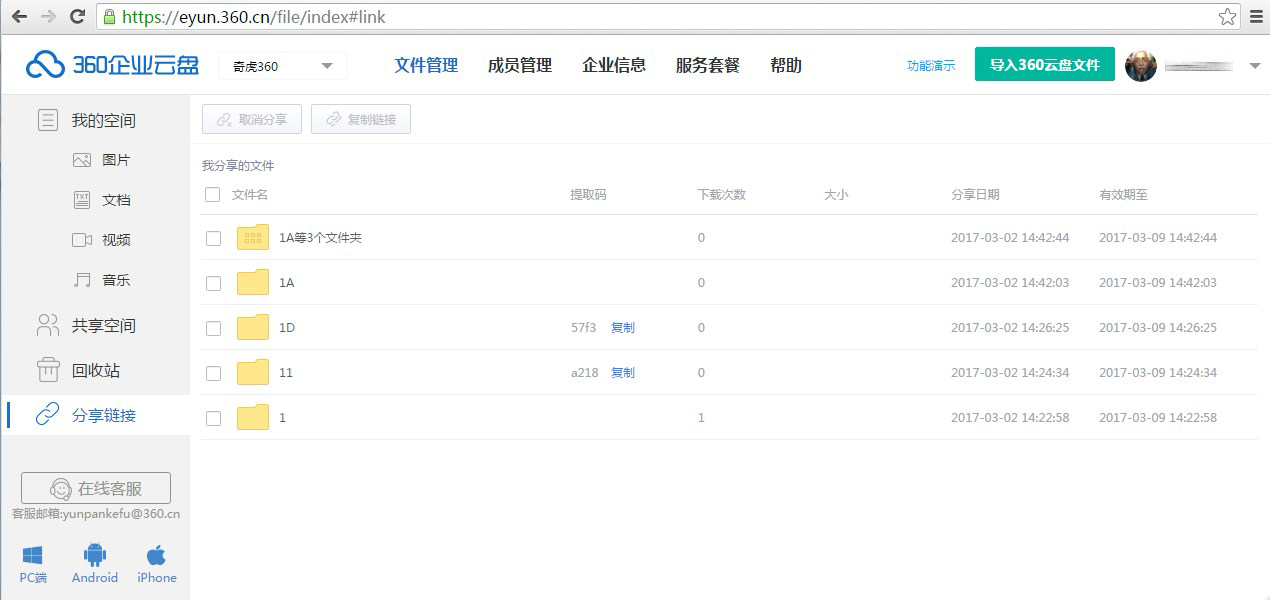Image resolution: width=1270 pixels, height=600 pixels.
Task: Open the folder name 1A等3个文件夹
Action: point(320,238)
